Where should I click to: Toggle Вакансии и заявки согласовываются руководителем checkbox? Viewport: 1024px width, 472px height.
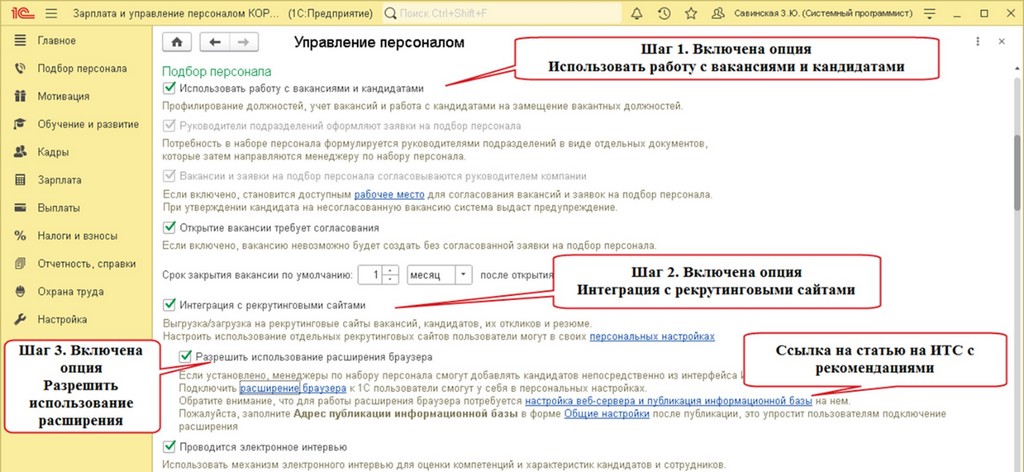coord(170,176)
